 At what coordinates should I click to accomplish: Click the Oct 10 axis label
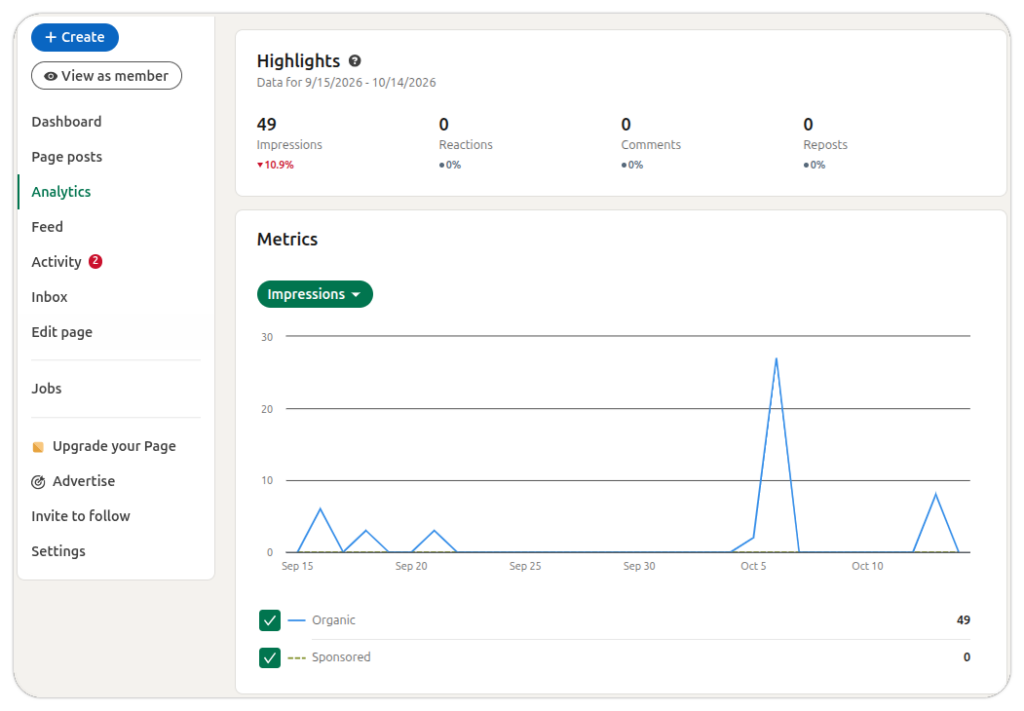(x=867, y=566)
